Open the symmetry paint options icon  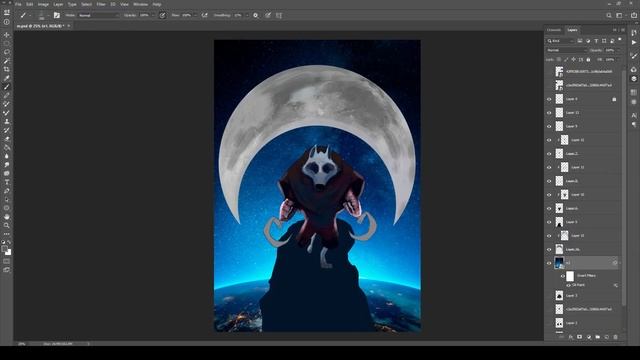click(x=279, y=16)
